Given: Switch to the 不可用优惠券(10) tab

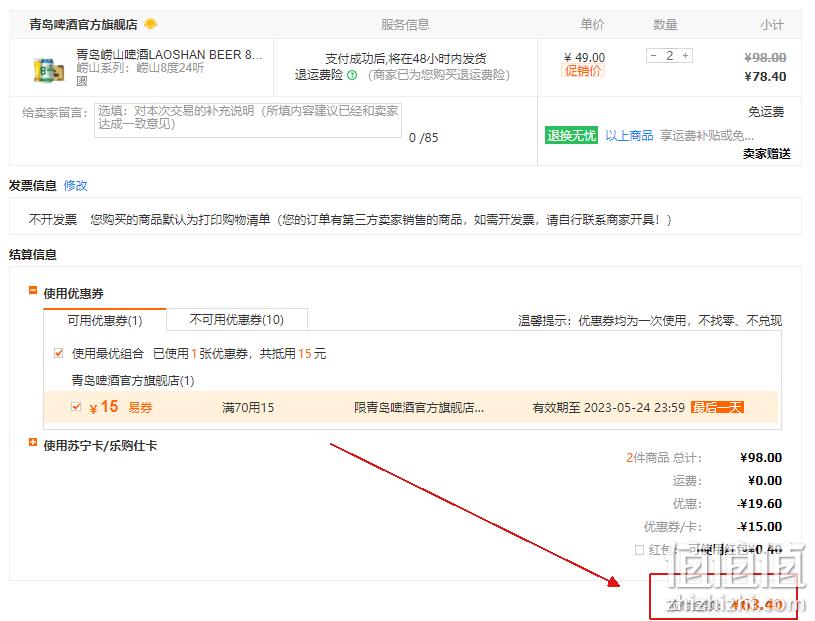Looking at the screenshot, I should (236, 320).
